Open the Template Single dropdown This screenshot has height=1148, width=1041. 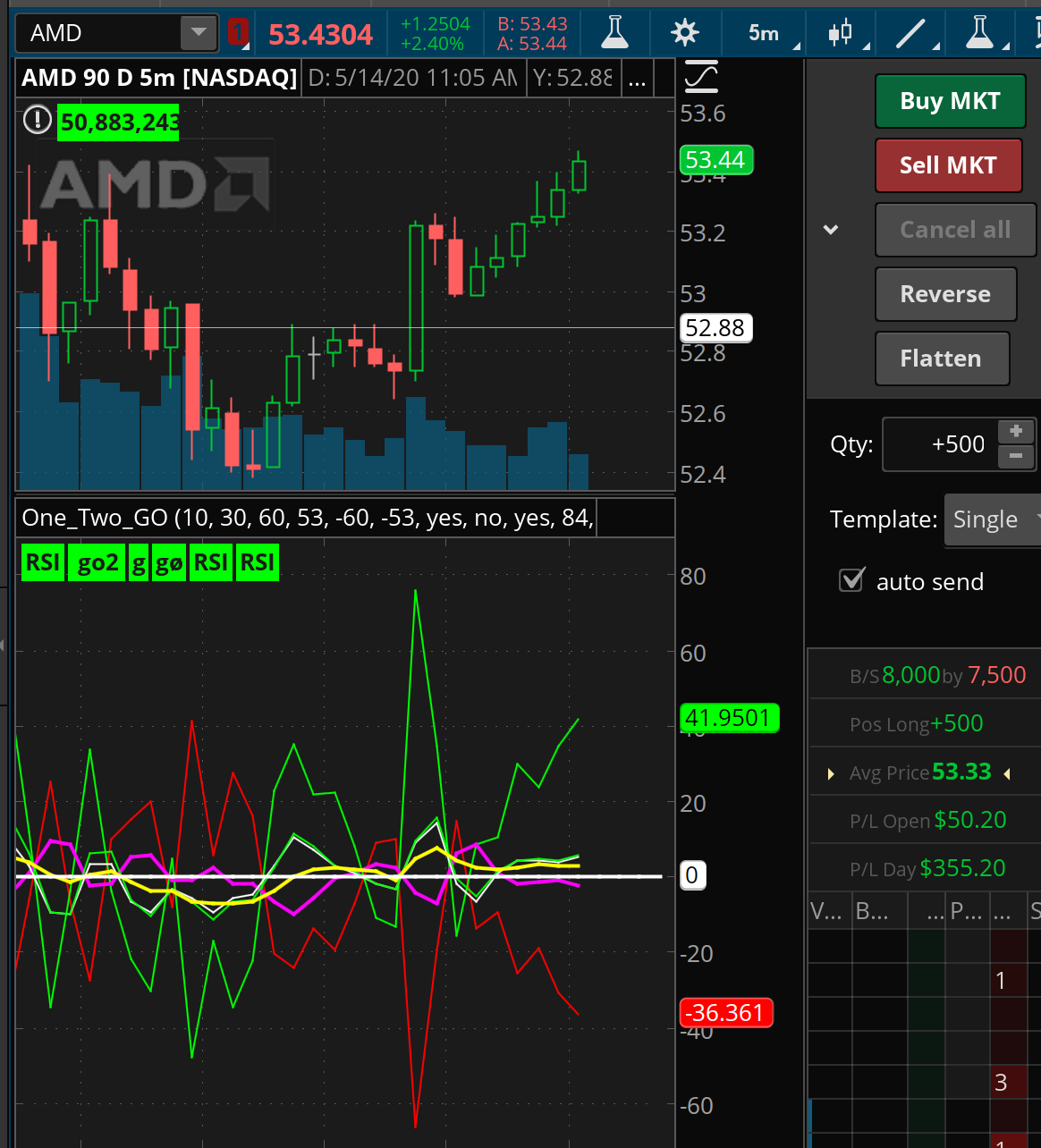993,519
